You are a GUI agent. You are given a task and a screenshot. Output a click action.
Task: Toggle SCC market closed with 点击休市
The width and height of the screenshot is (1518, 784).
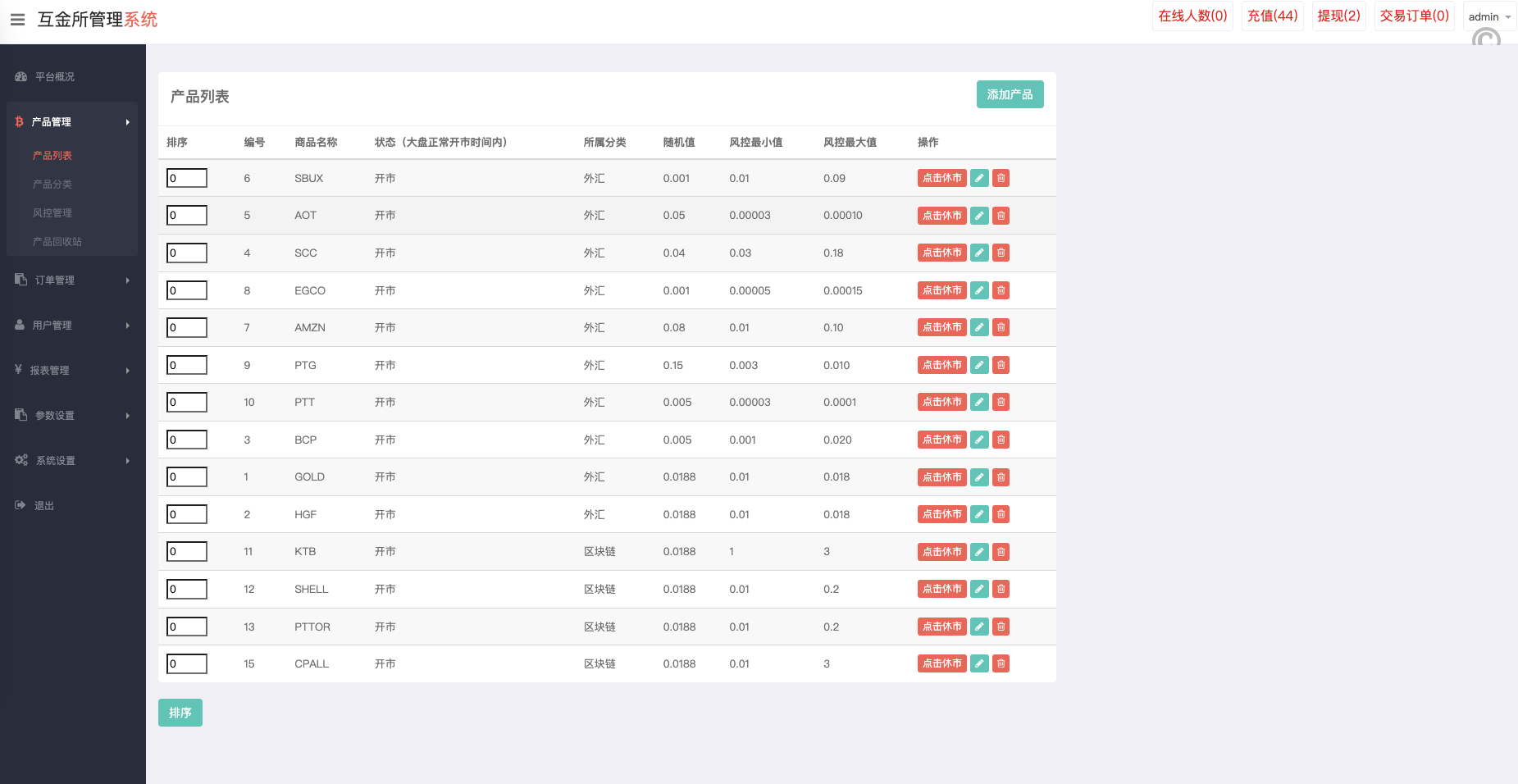(941, 253)
